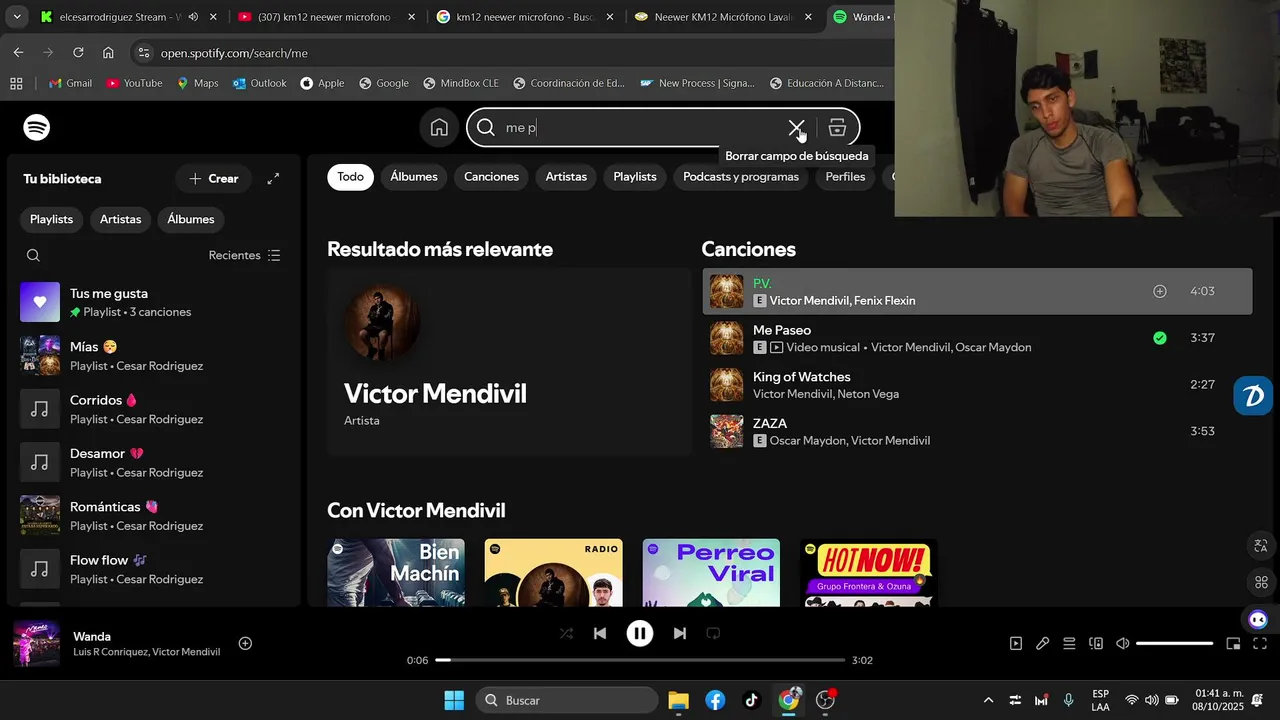The image size is (1280, 720).
Task: Open the Now Playing view icon
Action: (x=1015, y=644)
